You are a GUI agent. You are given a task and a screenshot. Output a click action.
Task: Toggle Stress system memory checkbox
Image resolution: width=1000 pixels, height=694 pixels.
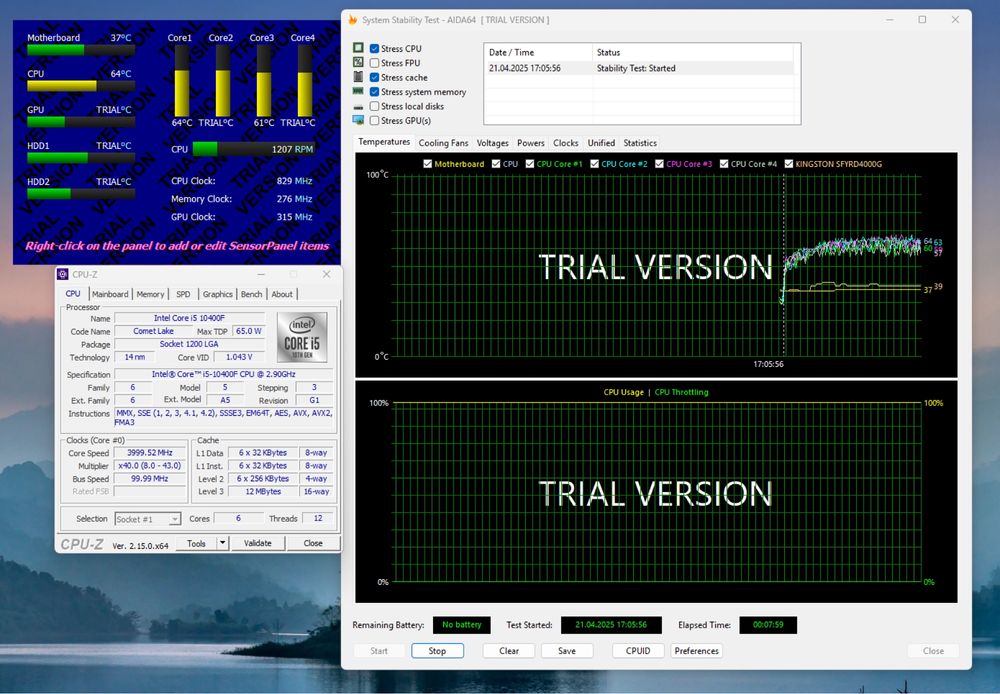[x=374, y=92]
